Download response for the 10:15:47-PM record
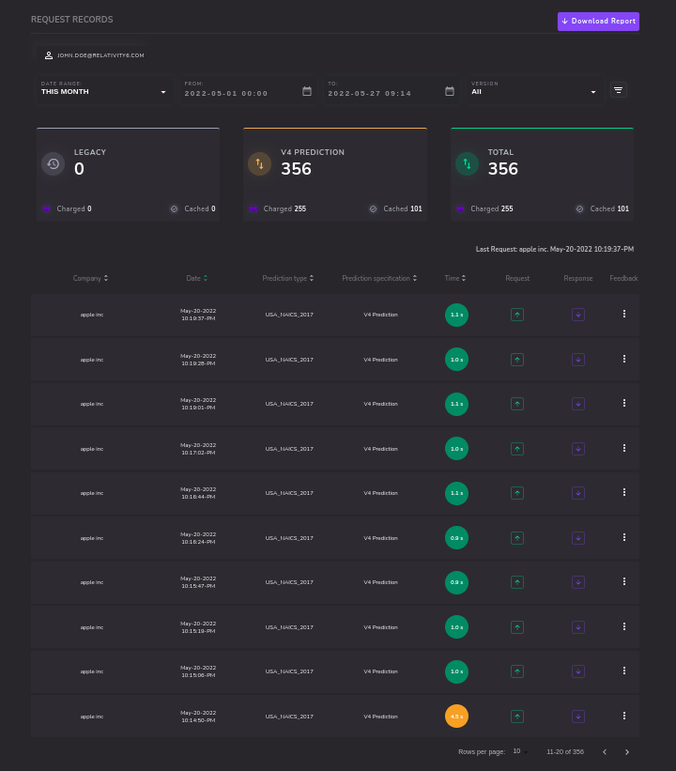 (578, 582)
